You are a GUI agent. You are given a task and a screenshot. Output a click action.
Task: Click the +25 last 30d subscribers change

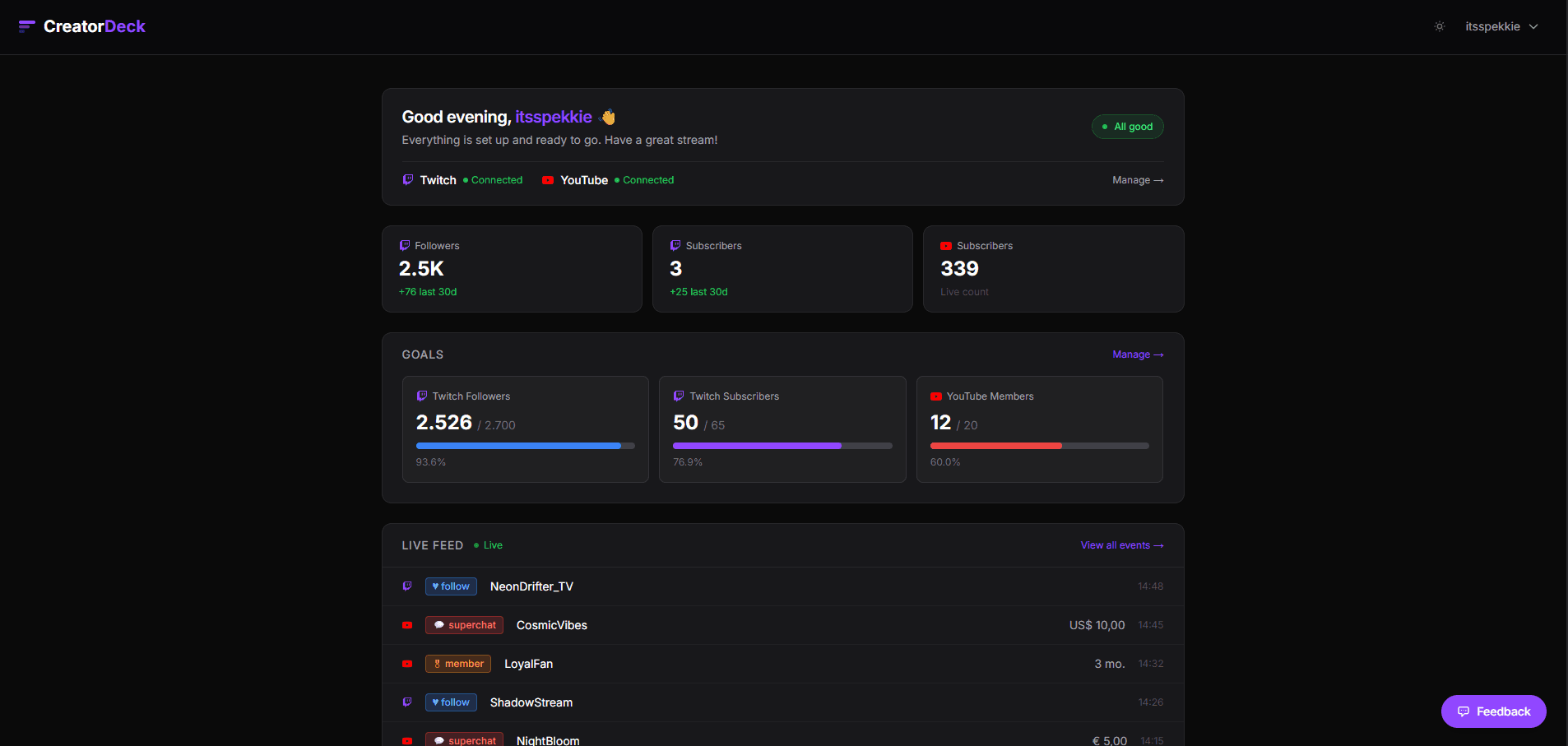698,292
